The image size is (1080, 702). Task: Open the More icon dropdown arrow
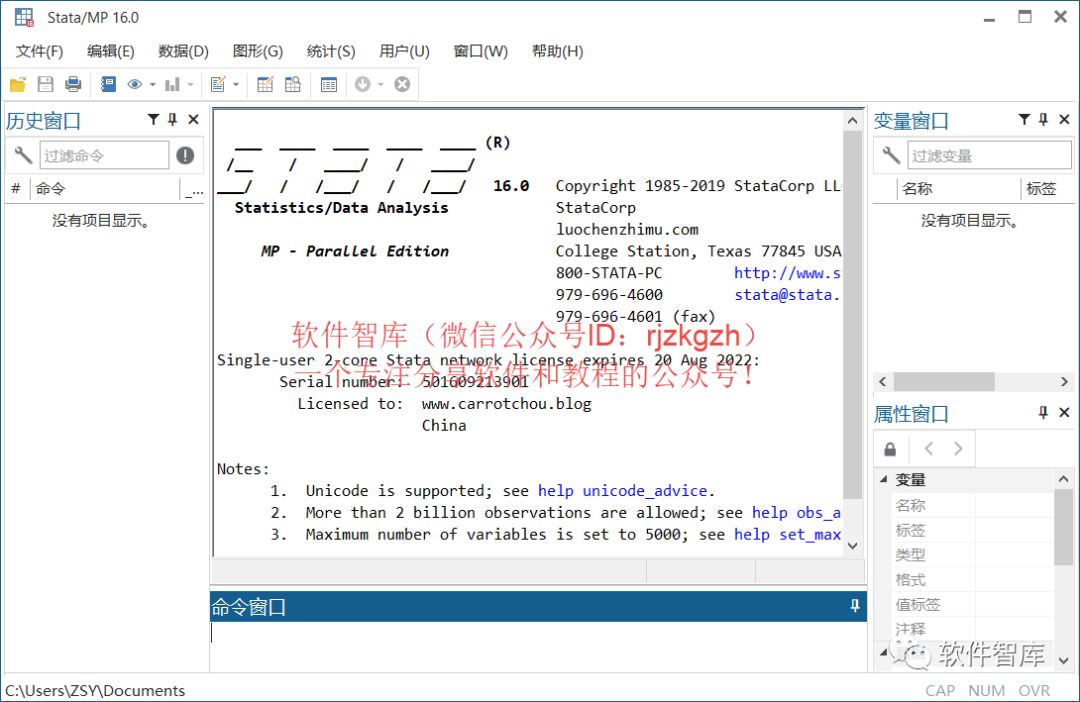point(380,85)
